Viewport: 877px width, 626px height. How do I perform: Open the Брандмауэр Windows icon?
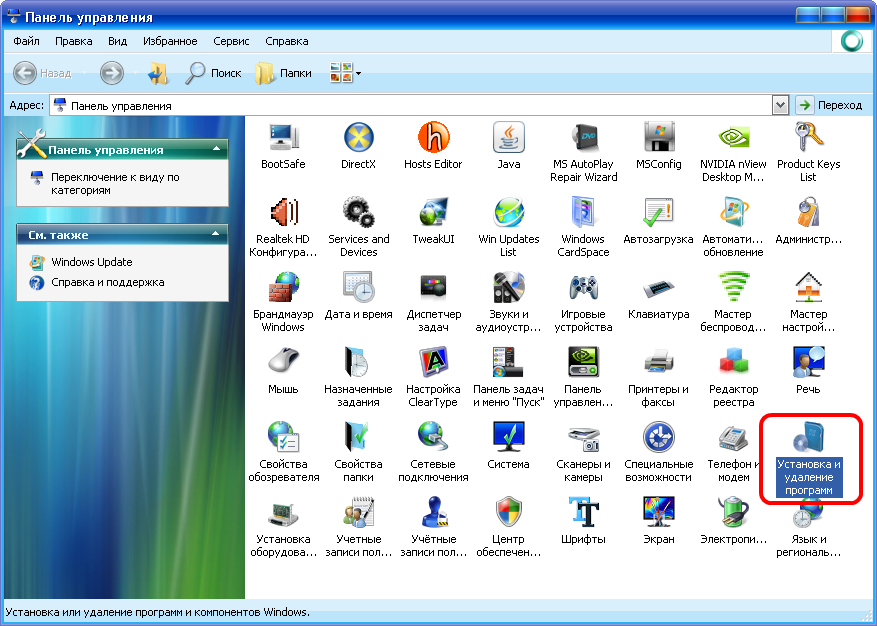(x=283, y=288)
